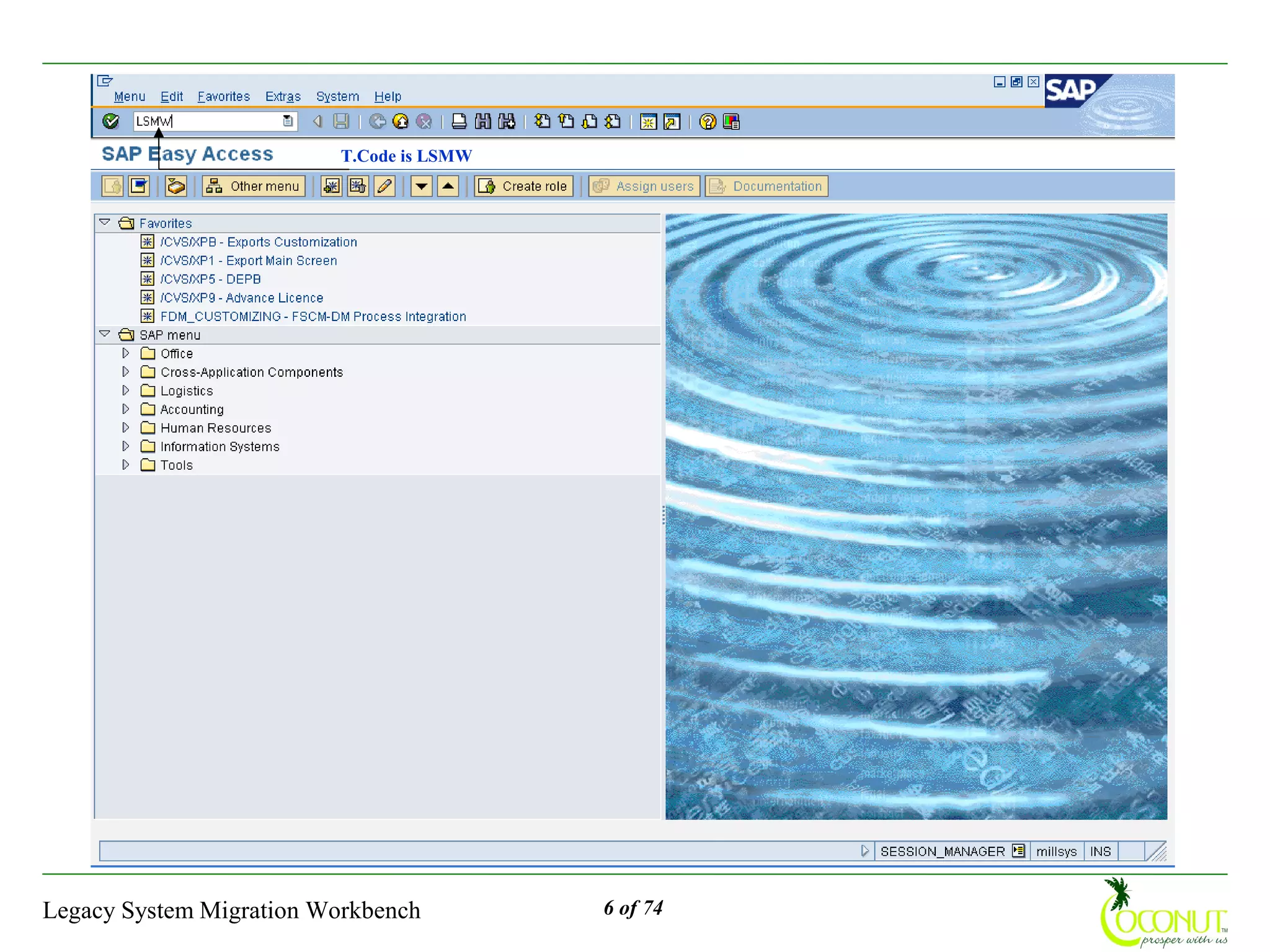The height and width of the screenshot is (952, 1270).
Task: Expand the Cross-Application Components folder
Action: [x=126, y=371]
